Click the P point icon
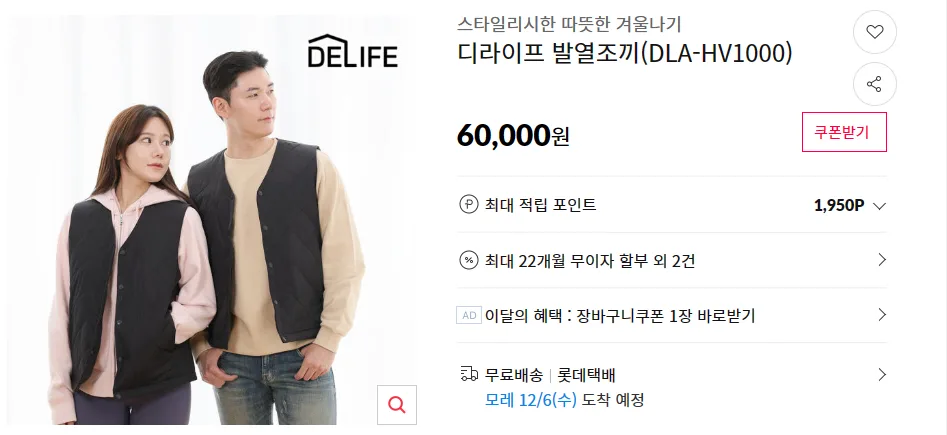Image resolution: width=947 pixels, height=435 pixels. click(469, 205)
